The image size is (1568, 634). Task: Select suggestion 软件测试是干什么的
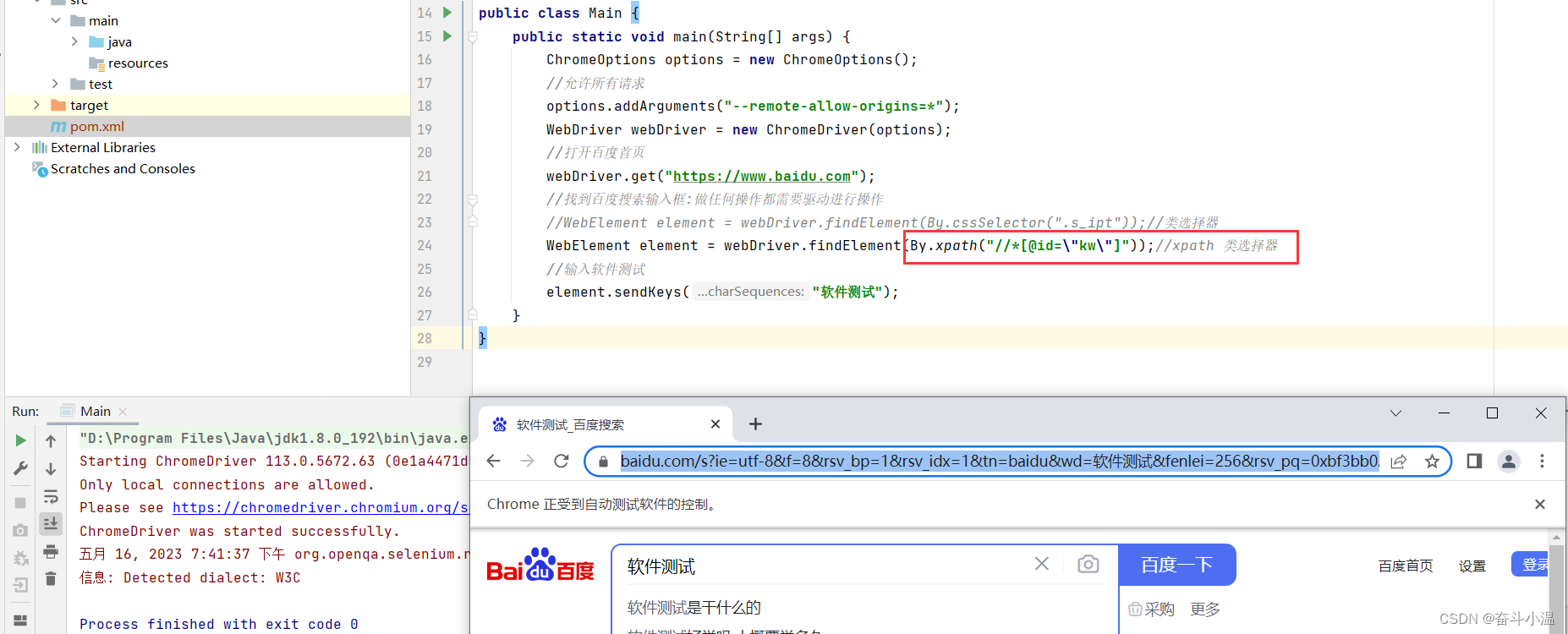[694, 607]
